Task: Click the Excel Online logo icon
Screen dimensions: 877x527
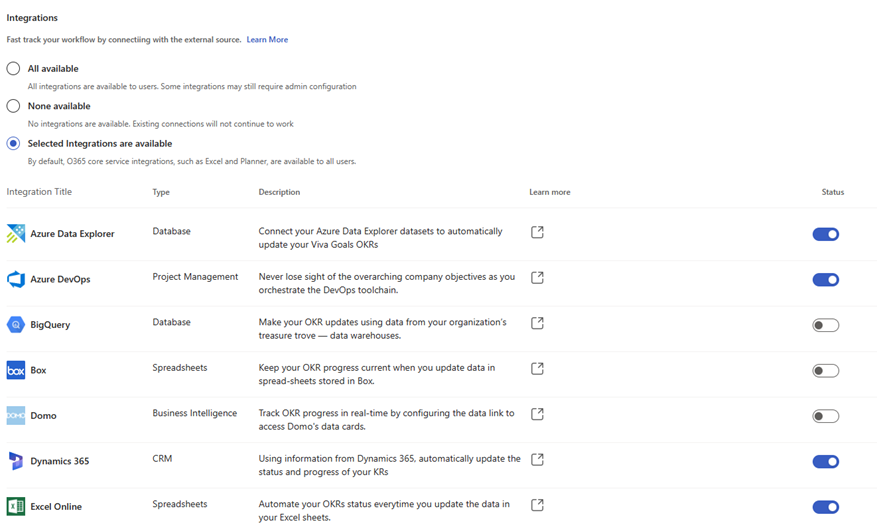Action: [16, 506]
